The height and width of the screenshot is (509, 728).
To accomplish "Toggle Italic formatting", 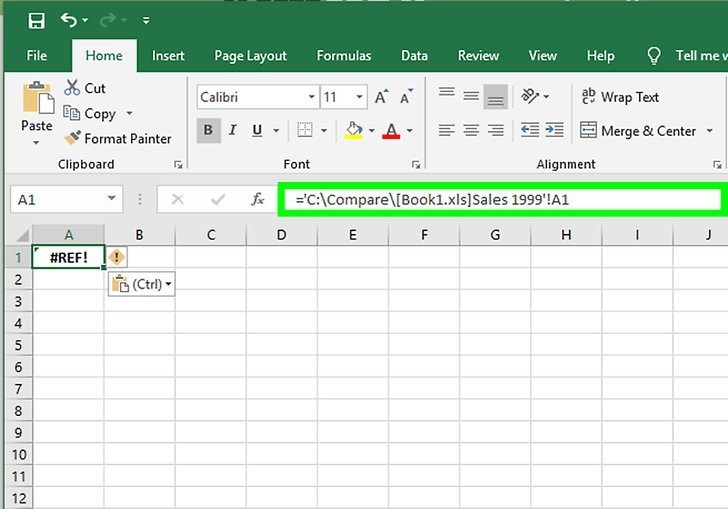I will click(233, 130).
